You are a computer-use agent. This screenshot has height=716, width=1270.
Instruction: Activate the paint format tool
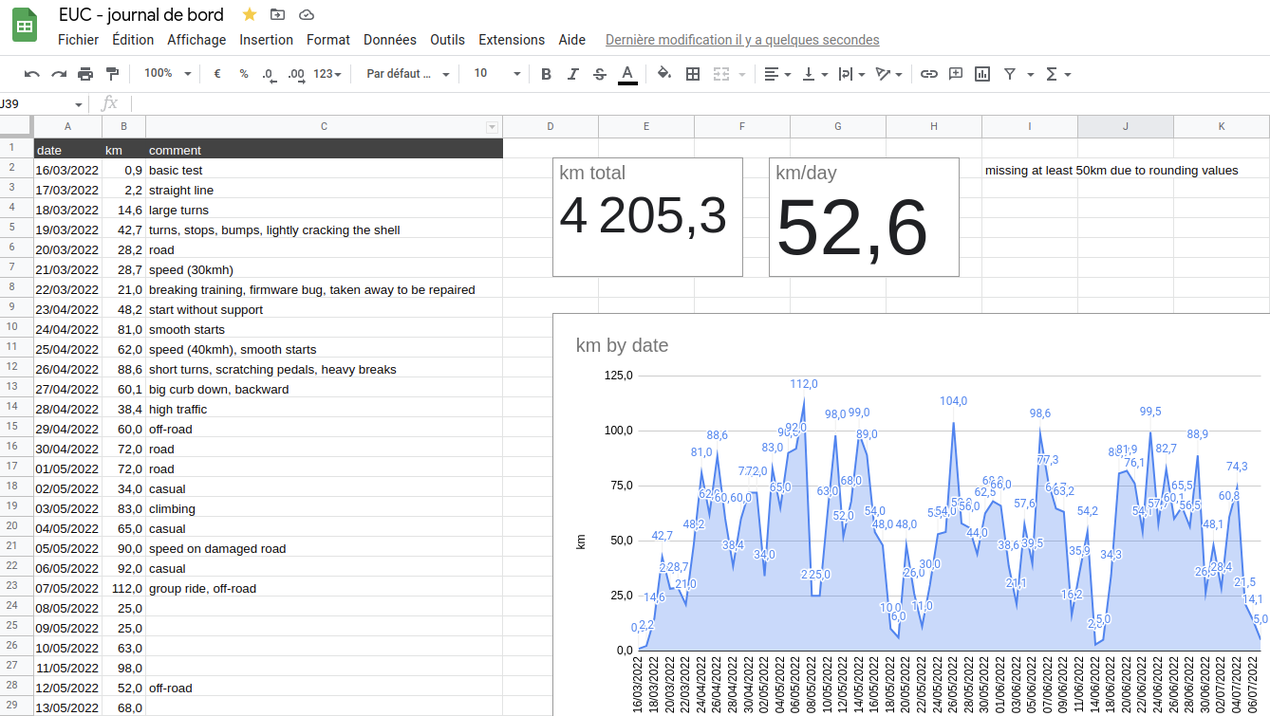pyautogui.click(x=112, y=74)
